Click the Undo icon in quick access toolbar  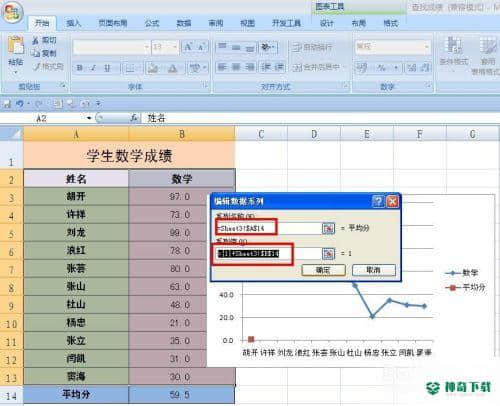coord(20,104)
